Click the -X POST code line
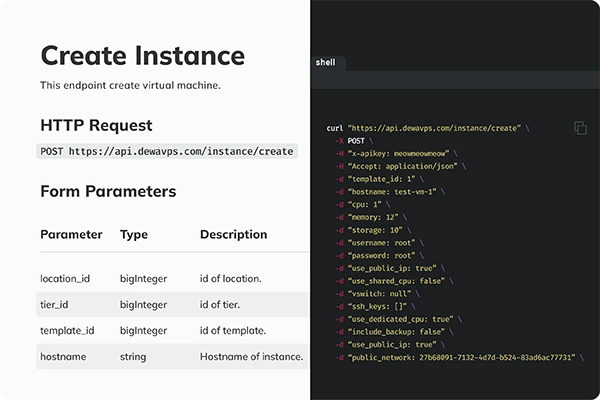 (x=354, y=141)
